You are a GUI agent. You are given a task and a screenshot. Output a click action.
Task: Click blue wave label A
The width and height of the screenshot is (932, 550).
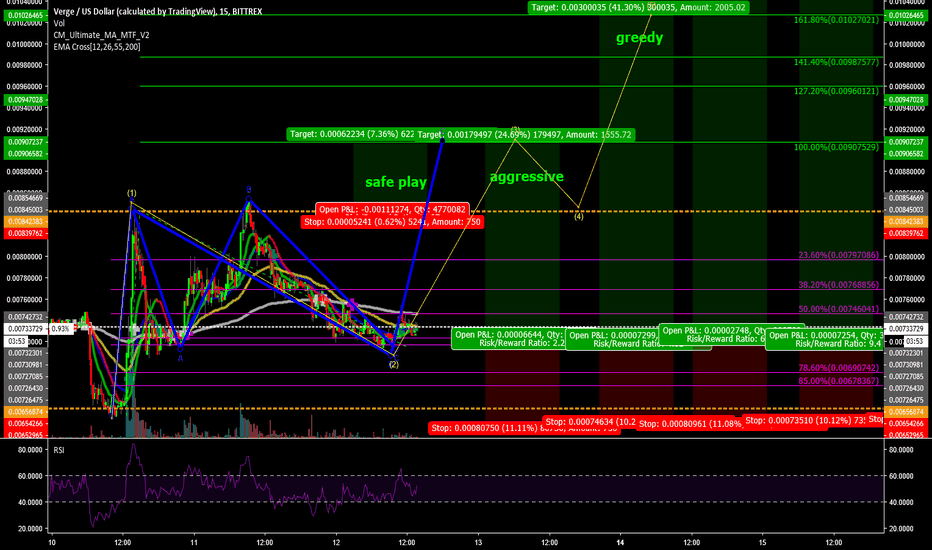pyautogui.click(x=180, y=357)
